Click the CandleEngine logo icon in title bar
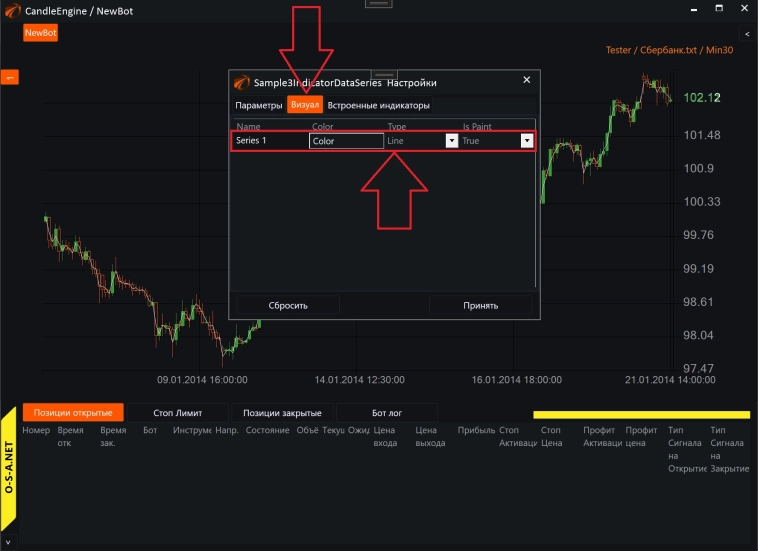Image resolution: width=758 pixels, height=551 pixels. point(12,9)
